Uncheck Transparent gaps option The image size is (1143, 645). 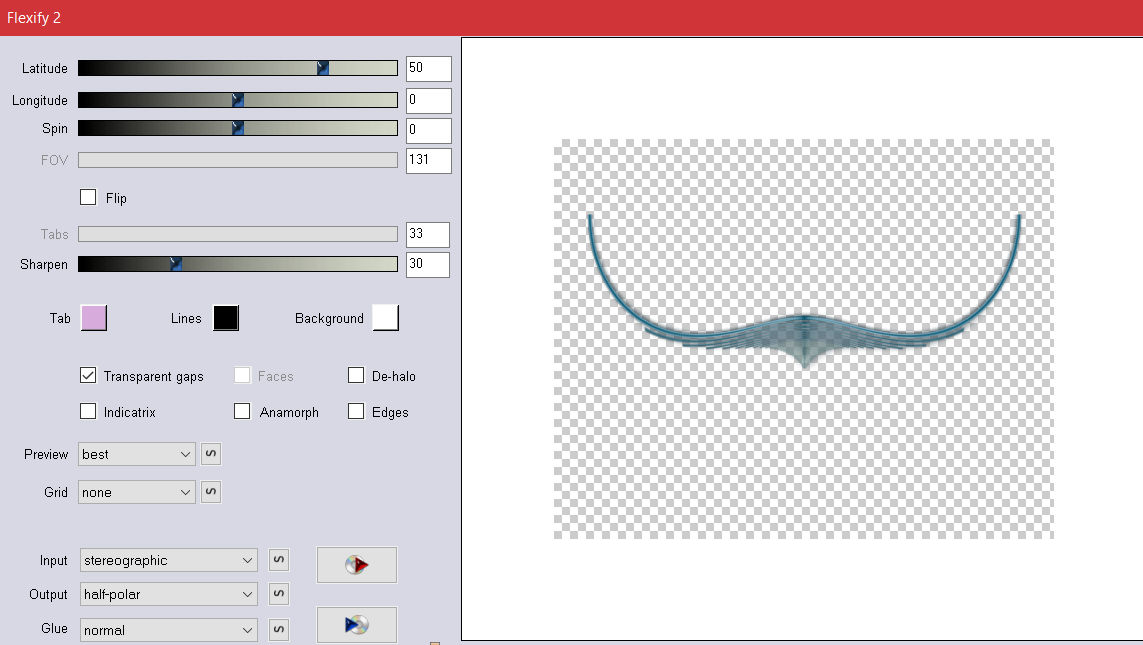point(88,376)
